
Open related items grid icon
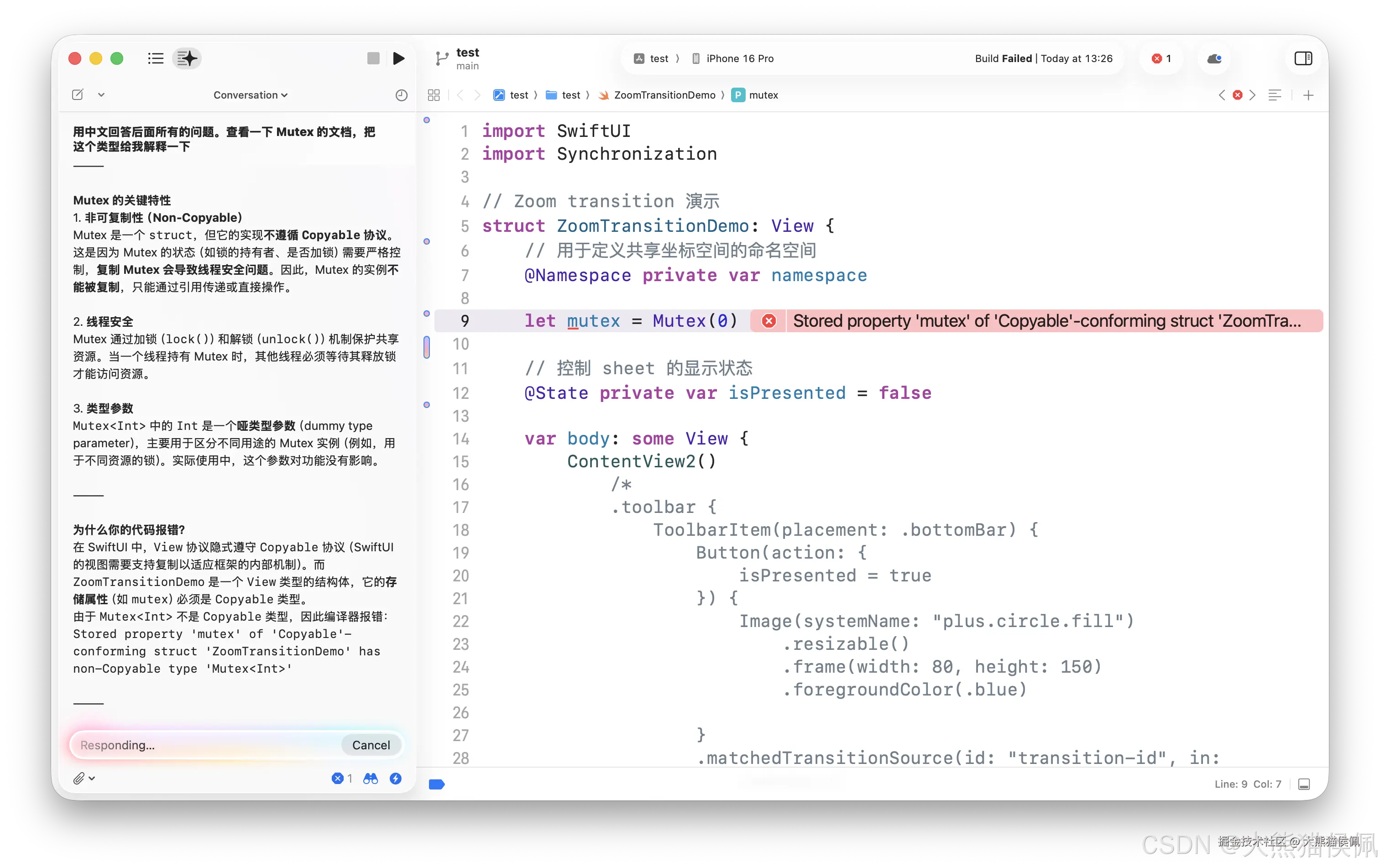click(x=434, y=95)
